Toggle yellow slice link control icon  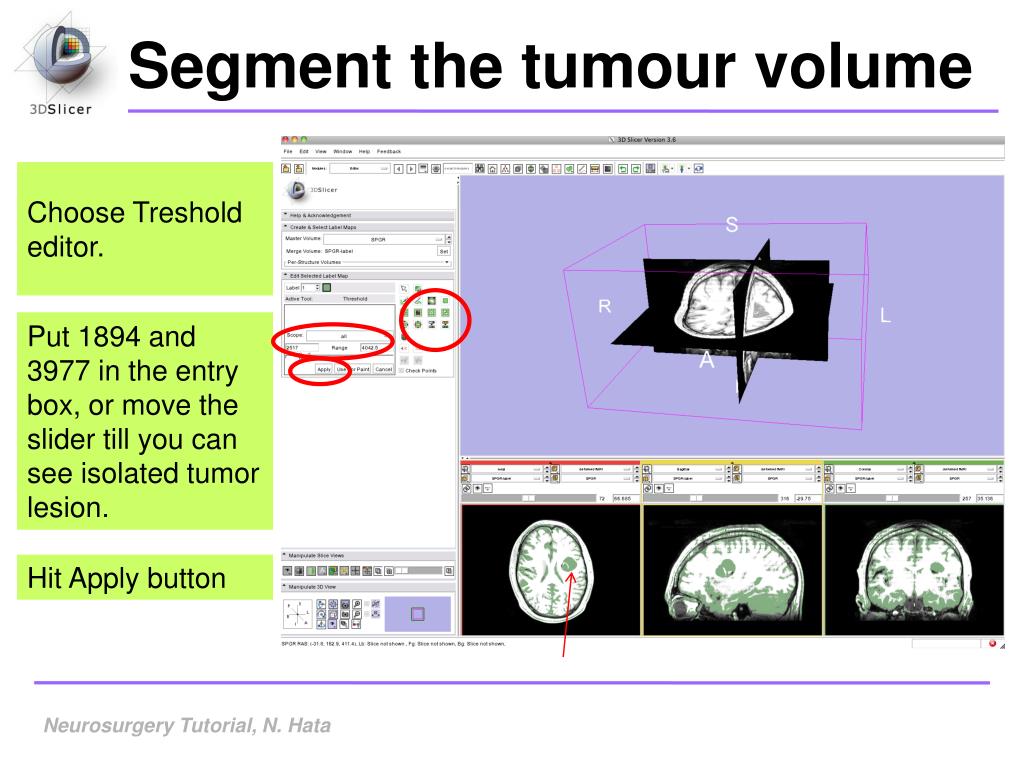coord(647,489)
